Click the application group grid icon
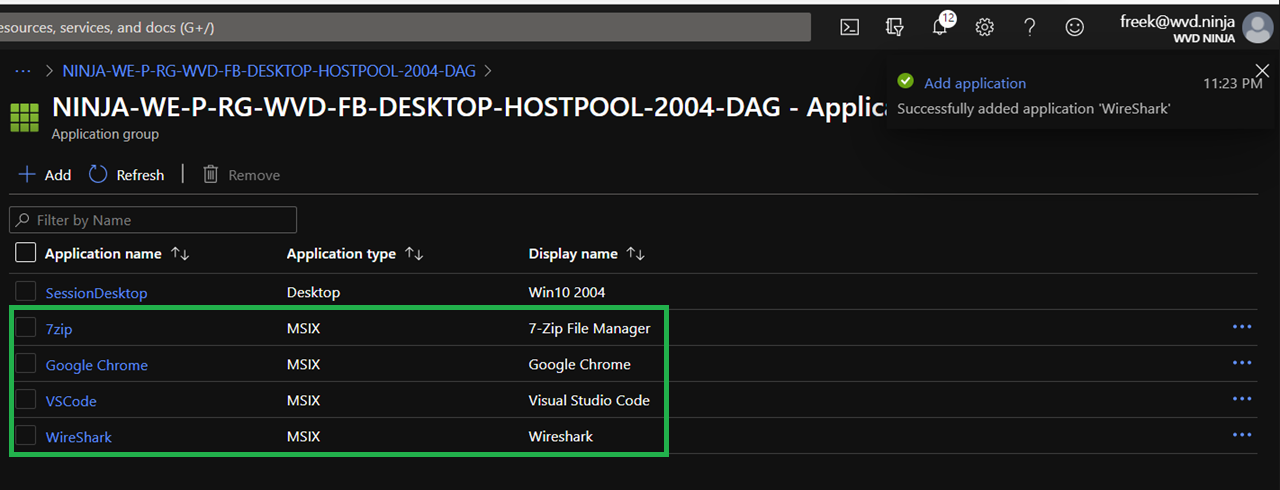Image resolution: width=1280 pixels, height=490 pixels. (x=24, y=116)
